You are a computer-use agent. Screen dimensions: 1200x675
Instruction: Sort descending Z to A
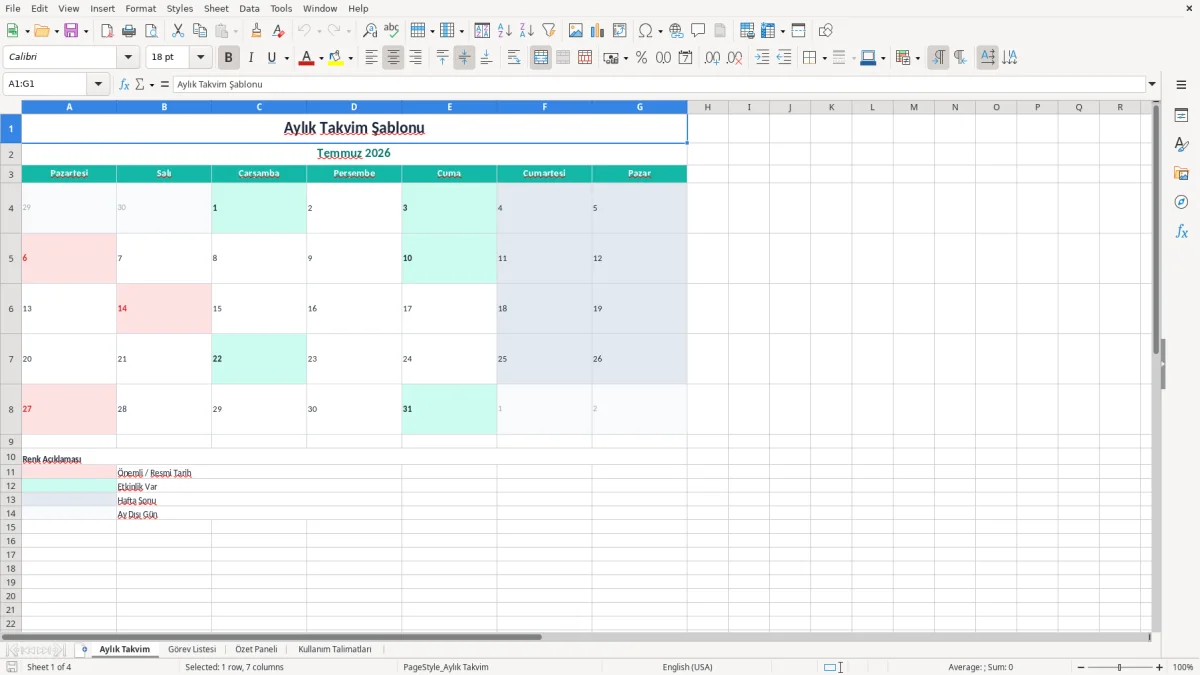(x=527, y=31)
